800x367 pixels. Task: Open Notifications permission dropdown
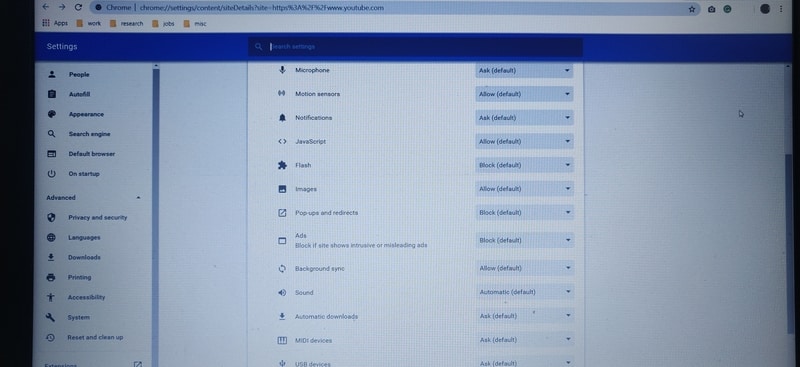524,117
